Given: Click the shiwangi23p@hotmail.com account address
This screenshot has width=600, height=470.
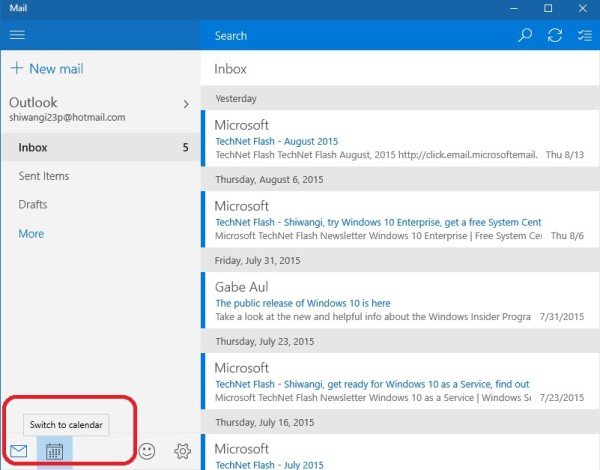Looking at the screenshot, I should pyautogui.click(x=67, y=118).
